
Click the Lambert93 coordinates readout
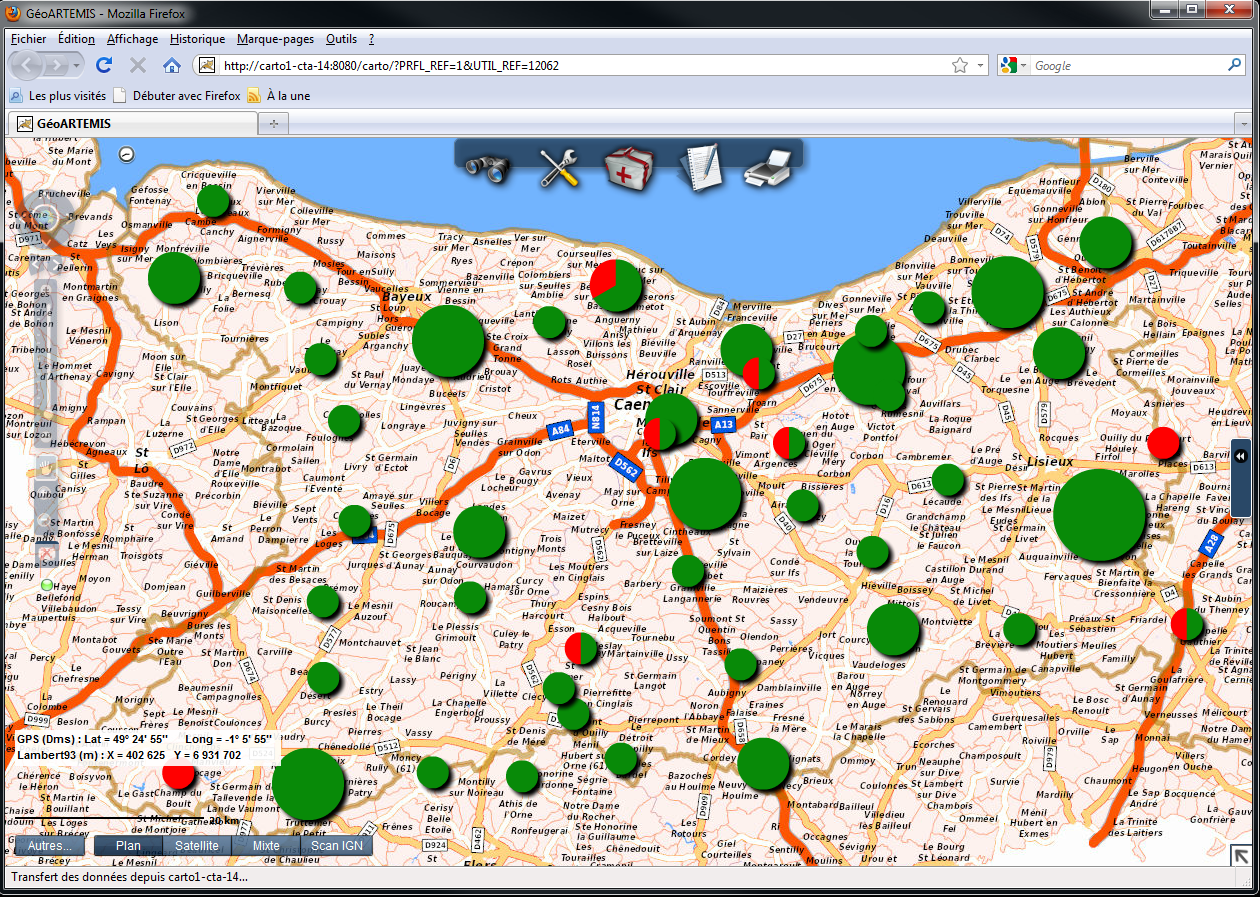pos(129,755)
